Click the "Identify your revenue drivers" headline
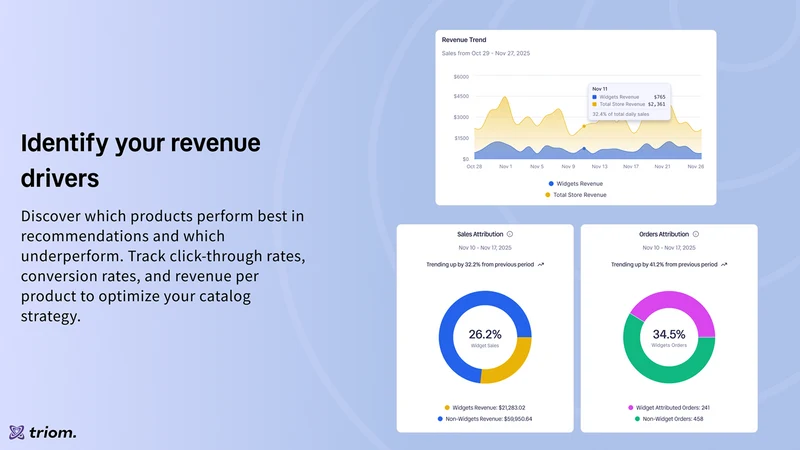 (x=140, y=160)
